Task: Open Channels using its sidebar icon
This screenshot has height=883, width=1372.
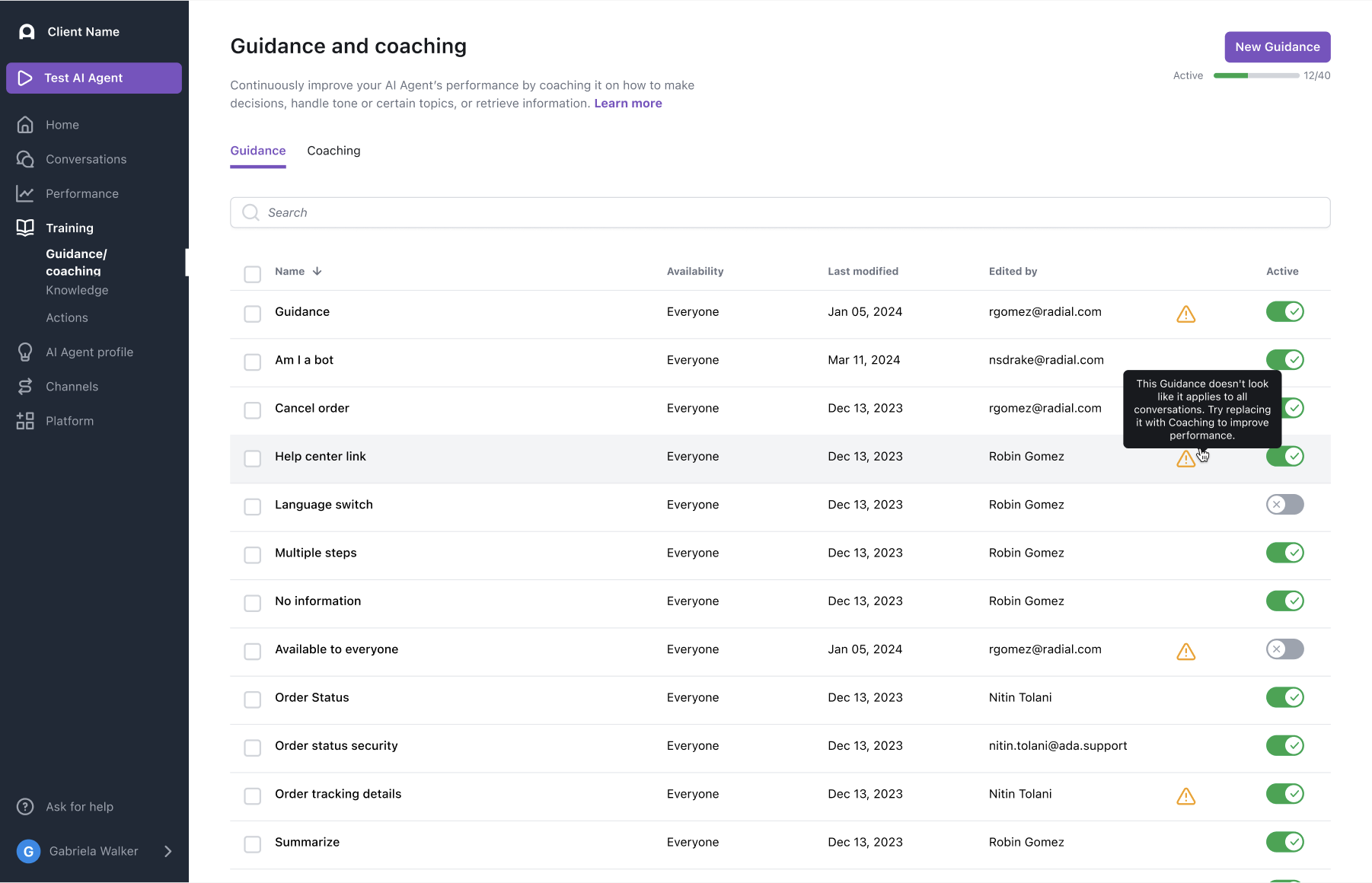Action: point(25,387)
